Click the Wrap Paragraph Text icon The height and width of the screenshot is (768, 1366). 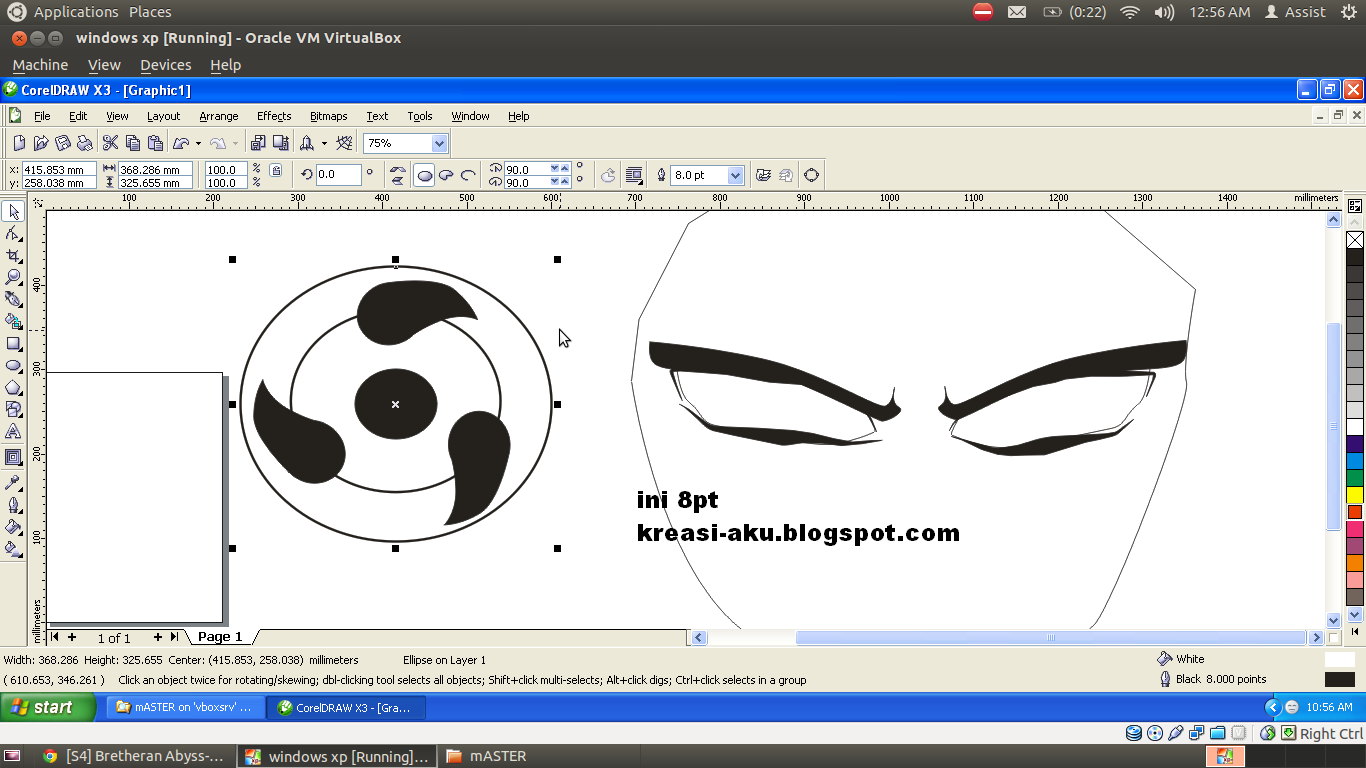634,175
